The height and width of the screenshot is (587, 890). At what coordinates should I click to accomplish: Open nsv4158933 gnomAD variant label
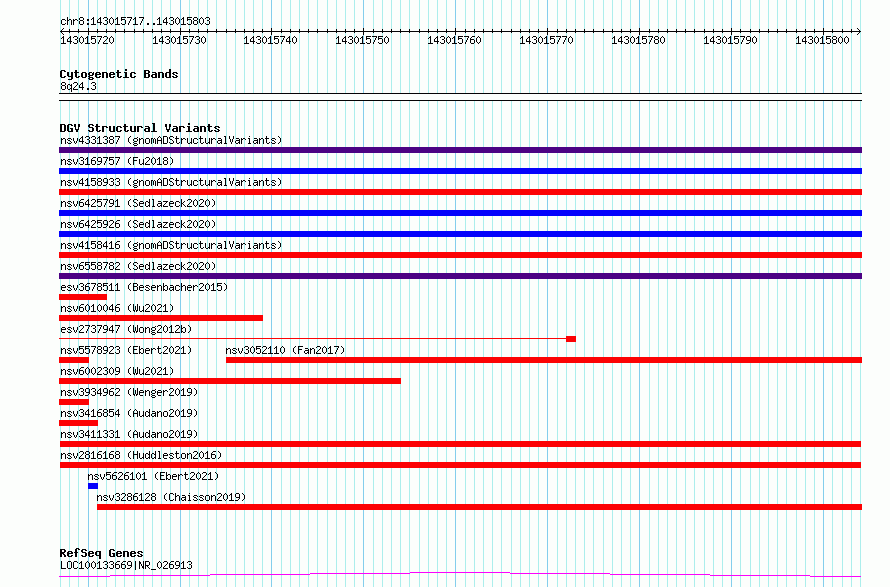click(x=171, y=182)
